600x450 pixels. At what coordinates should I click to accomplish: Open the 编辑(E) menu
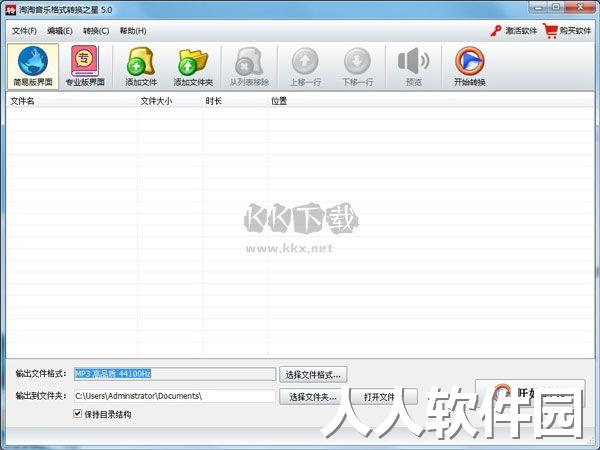pos(60,31)
